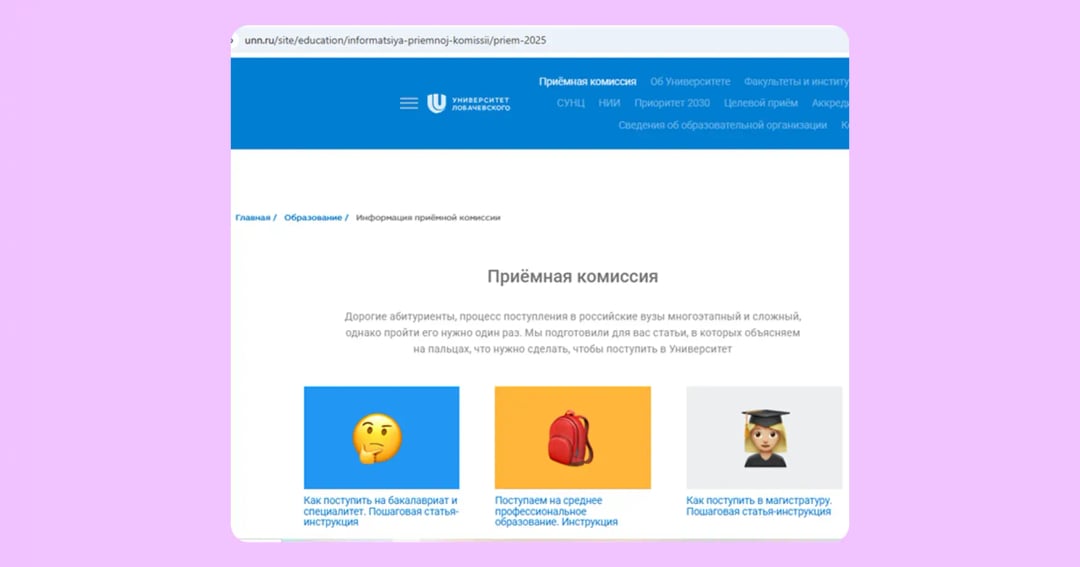Click the graduate emoji card
The width and height of the screenshot is (1080, 567).
pos(764,437)
